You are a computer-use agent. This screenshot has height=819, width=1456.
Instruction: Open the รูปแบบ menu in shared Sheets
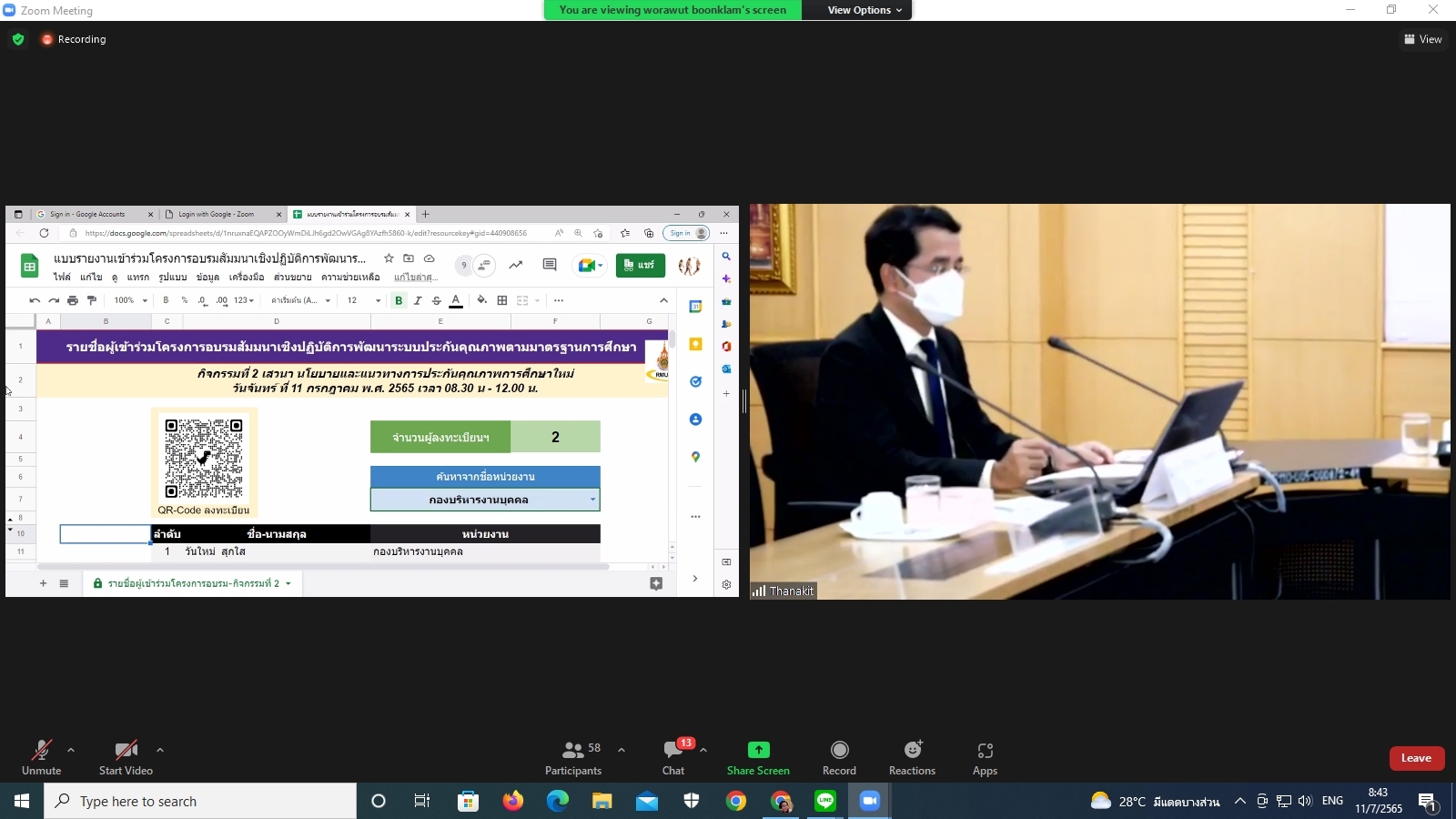(x=173, y=277)
